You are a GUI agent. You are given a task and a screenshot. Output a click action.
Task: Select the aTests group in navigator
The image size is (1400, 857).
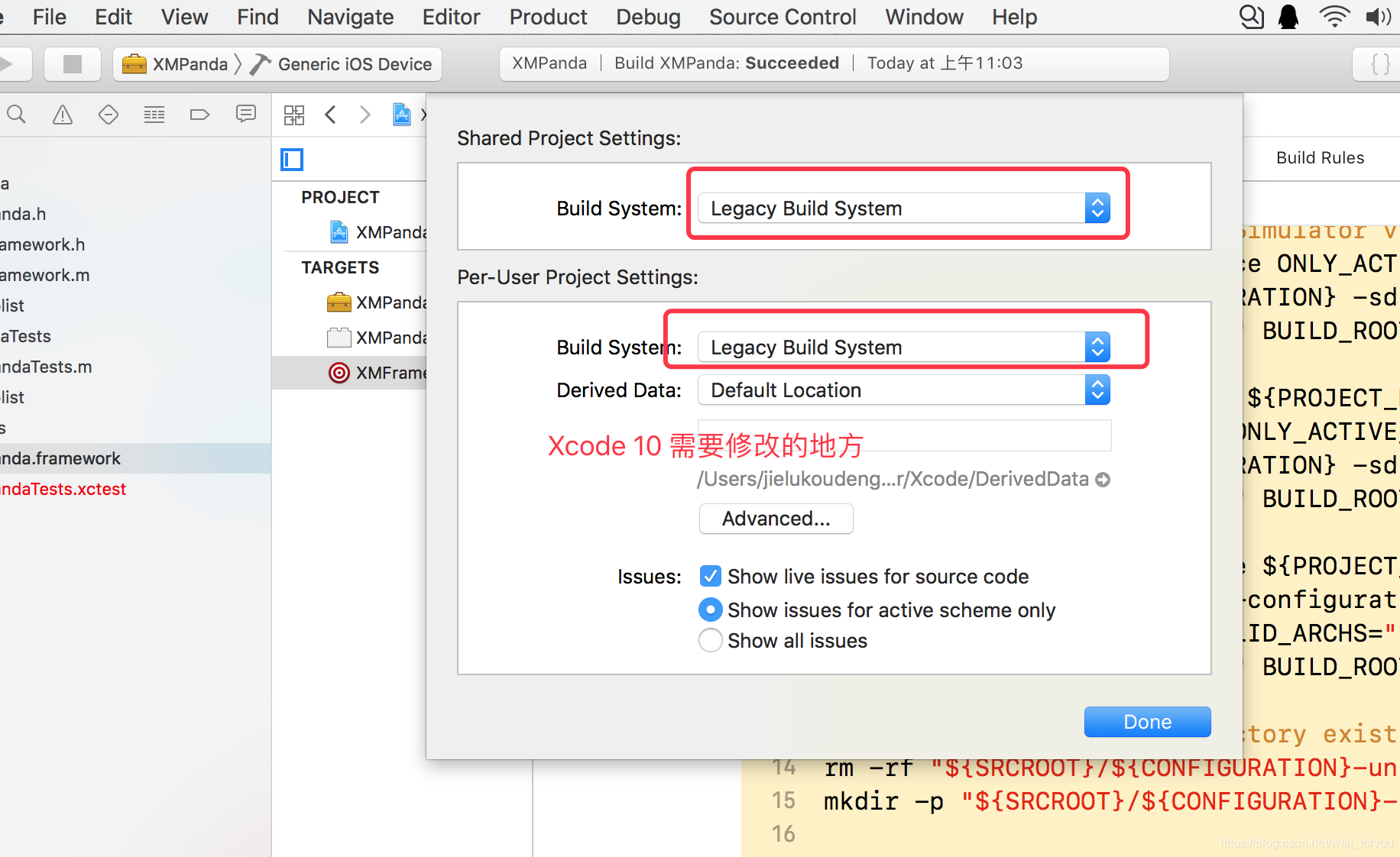click(x=25, y=336)
